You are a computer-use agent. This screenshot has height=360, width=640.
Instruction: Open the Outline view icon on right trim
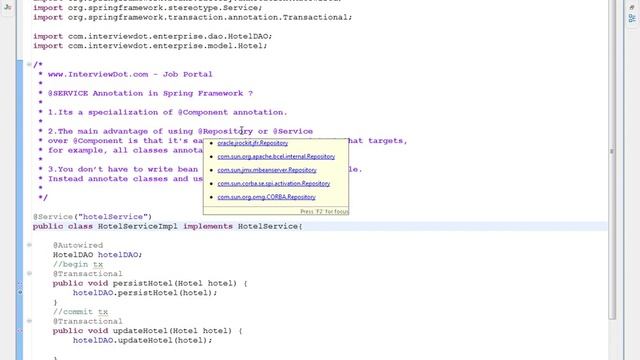pos(632,18)
